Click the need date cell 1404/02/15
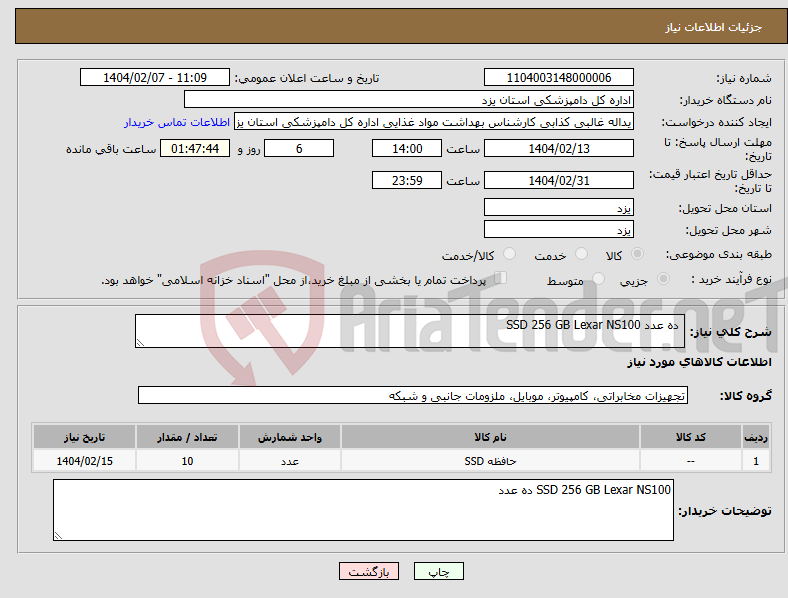 click(x=84, y=460)
